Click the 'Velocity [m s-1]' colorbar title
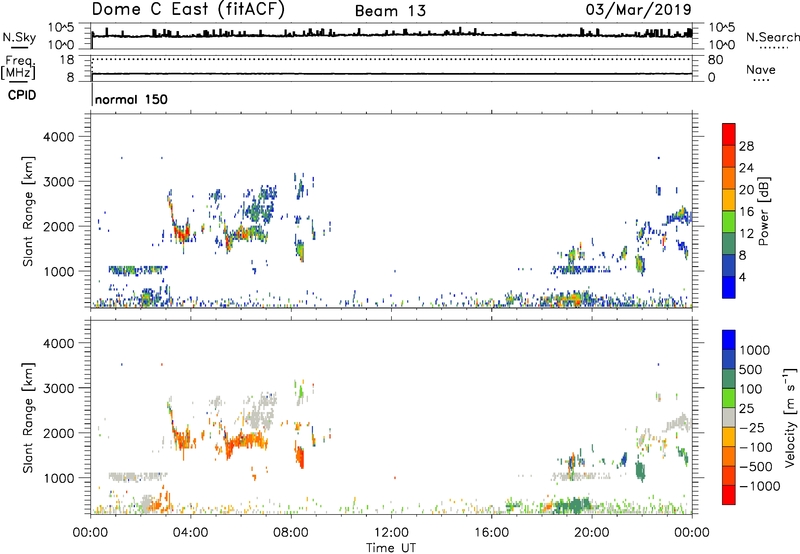800x554 pixels. 790,417
